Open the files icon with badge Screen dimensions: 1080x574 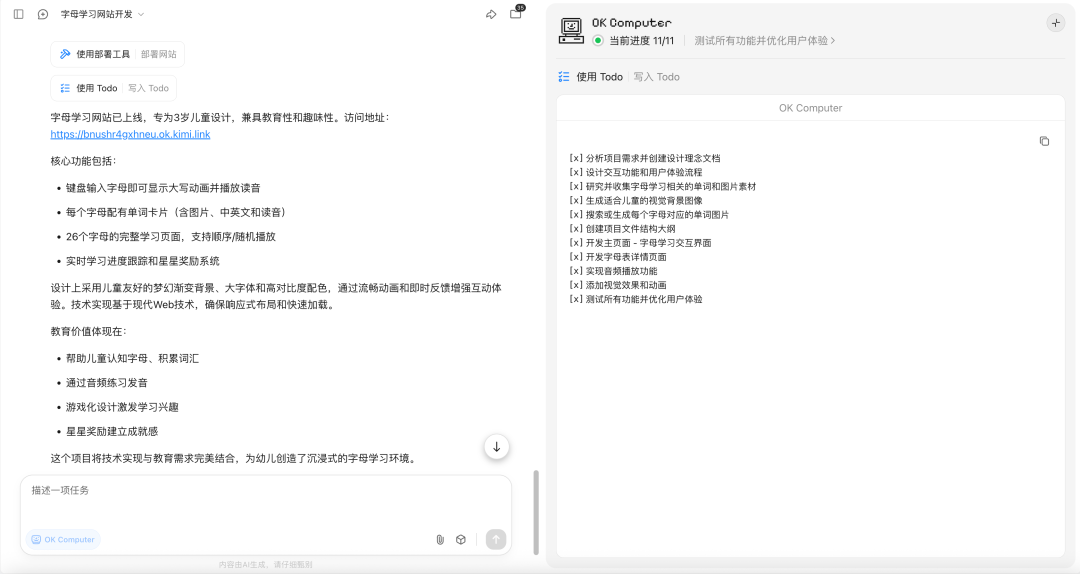click(516, 12)
